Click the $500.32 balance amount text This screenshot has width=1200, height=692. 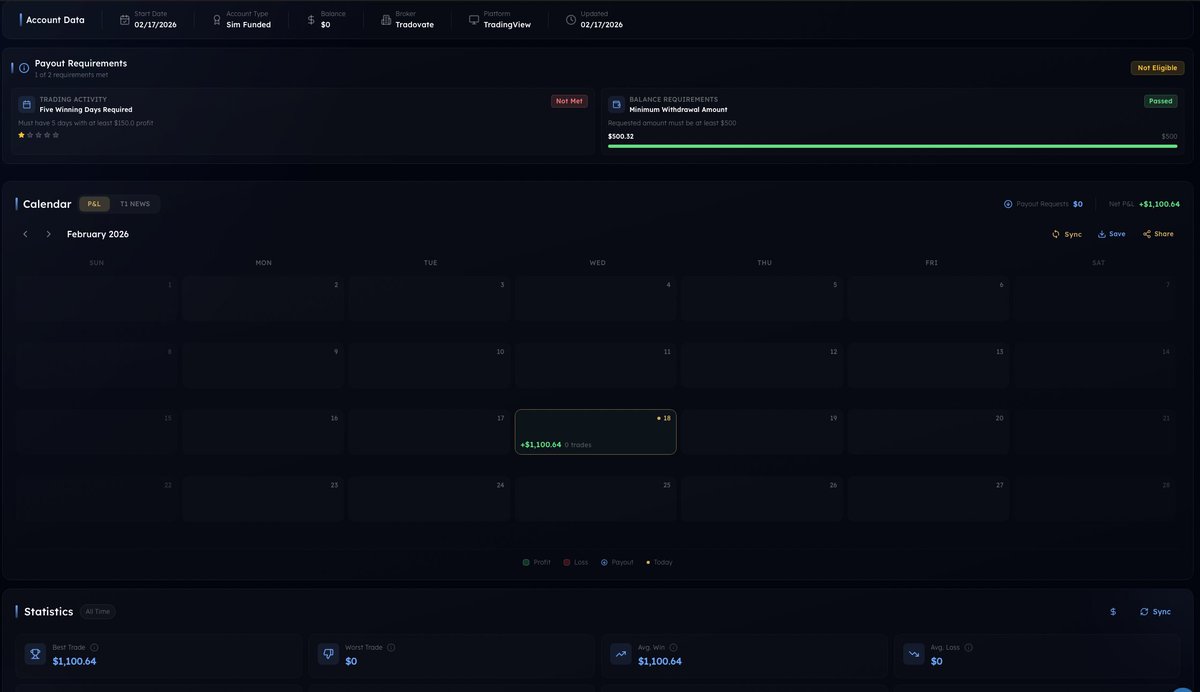click(x=620, y=136)
